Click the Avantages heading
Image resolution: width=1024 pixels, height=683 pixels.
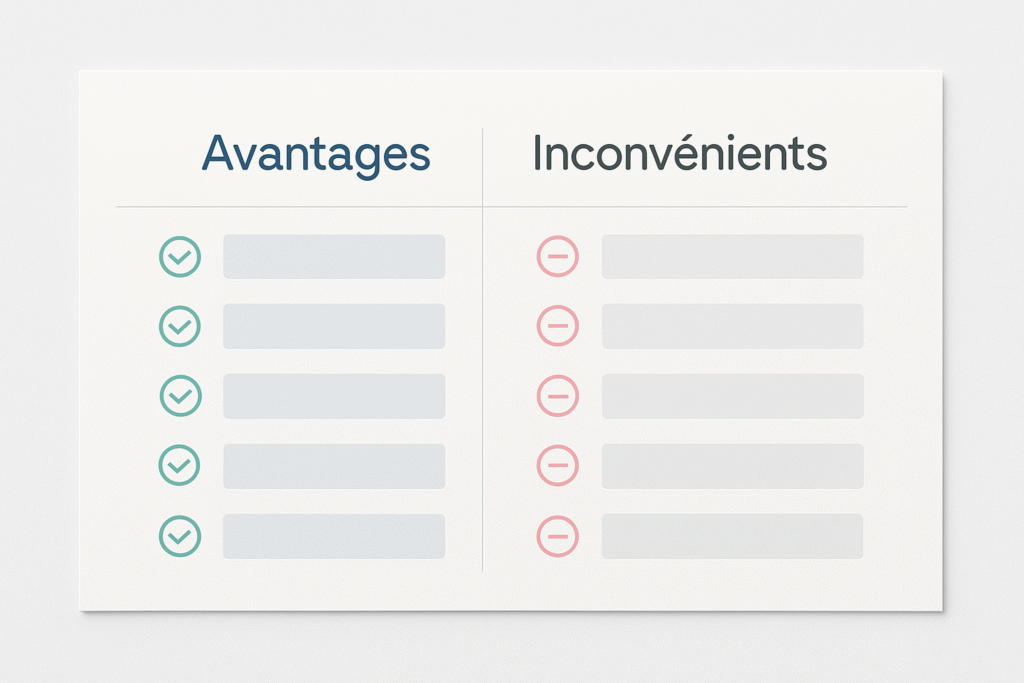[316, 154]
